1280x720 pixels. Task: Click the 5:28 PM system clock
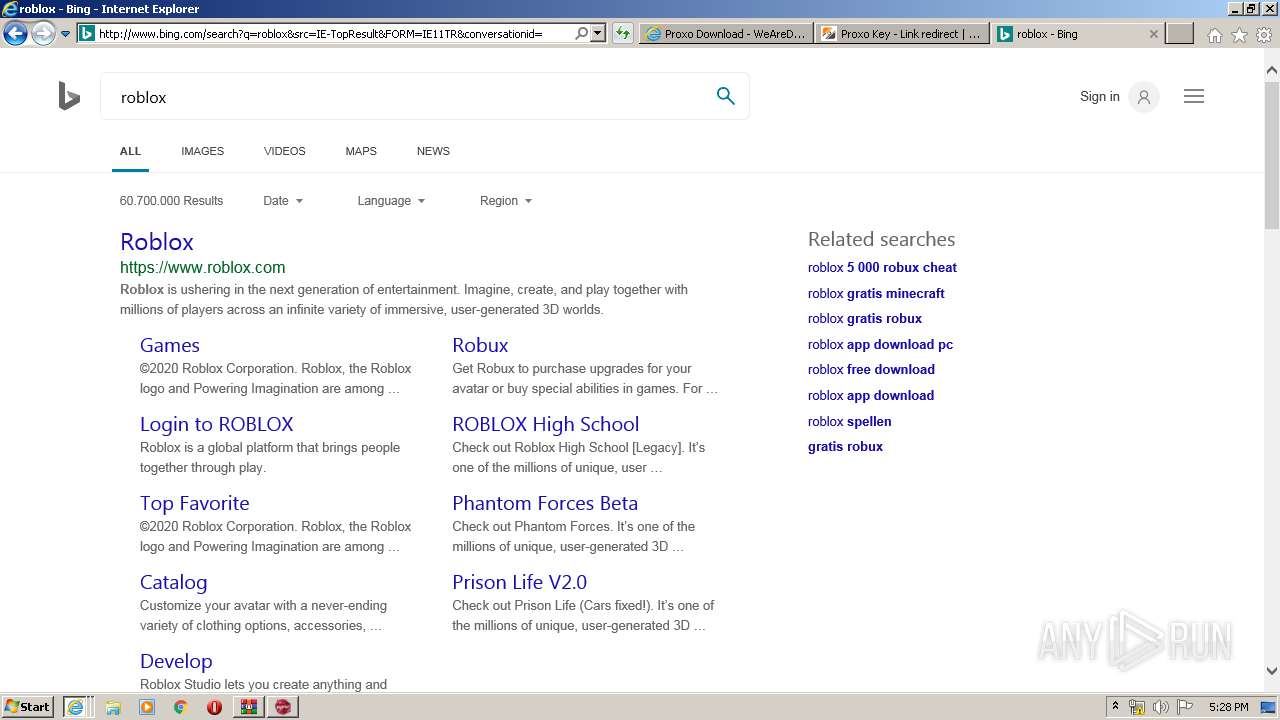[x=1228, y=707]
